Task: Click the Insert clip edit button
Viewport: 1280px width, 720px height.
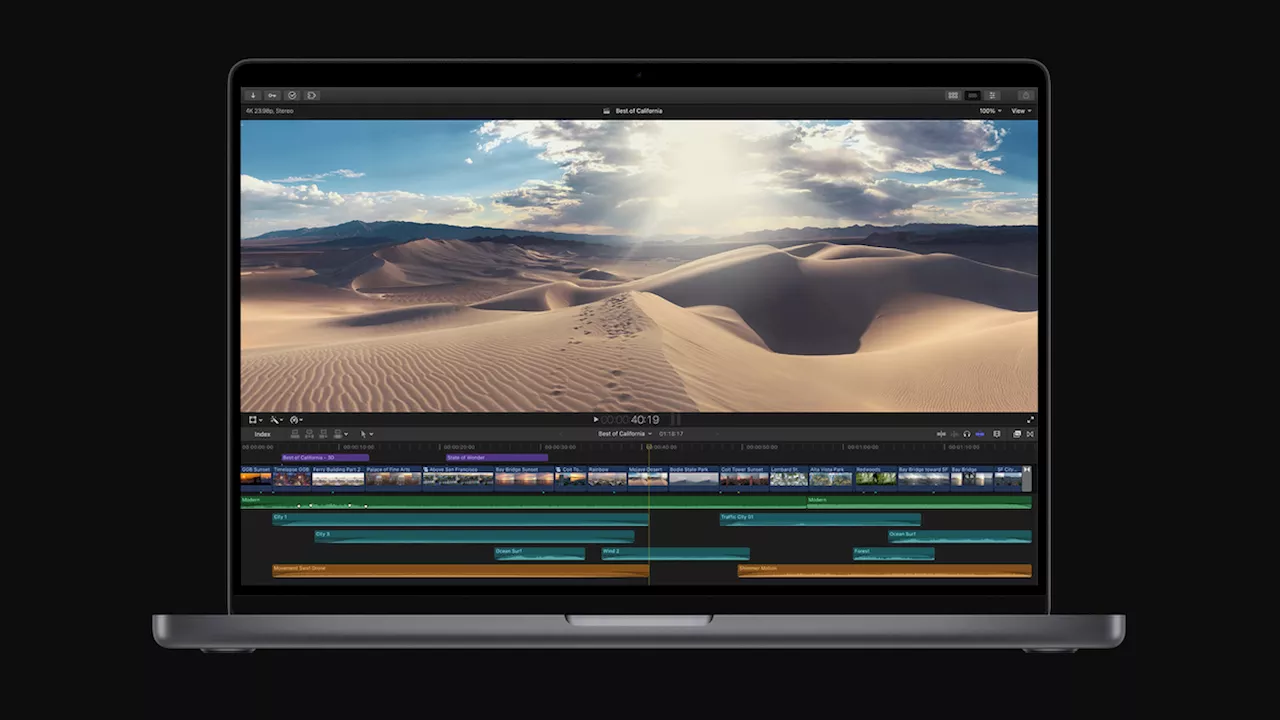Action: click(309, 434)
